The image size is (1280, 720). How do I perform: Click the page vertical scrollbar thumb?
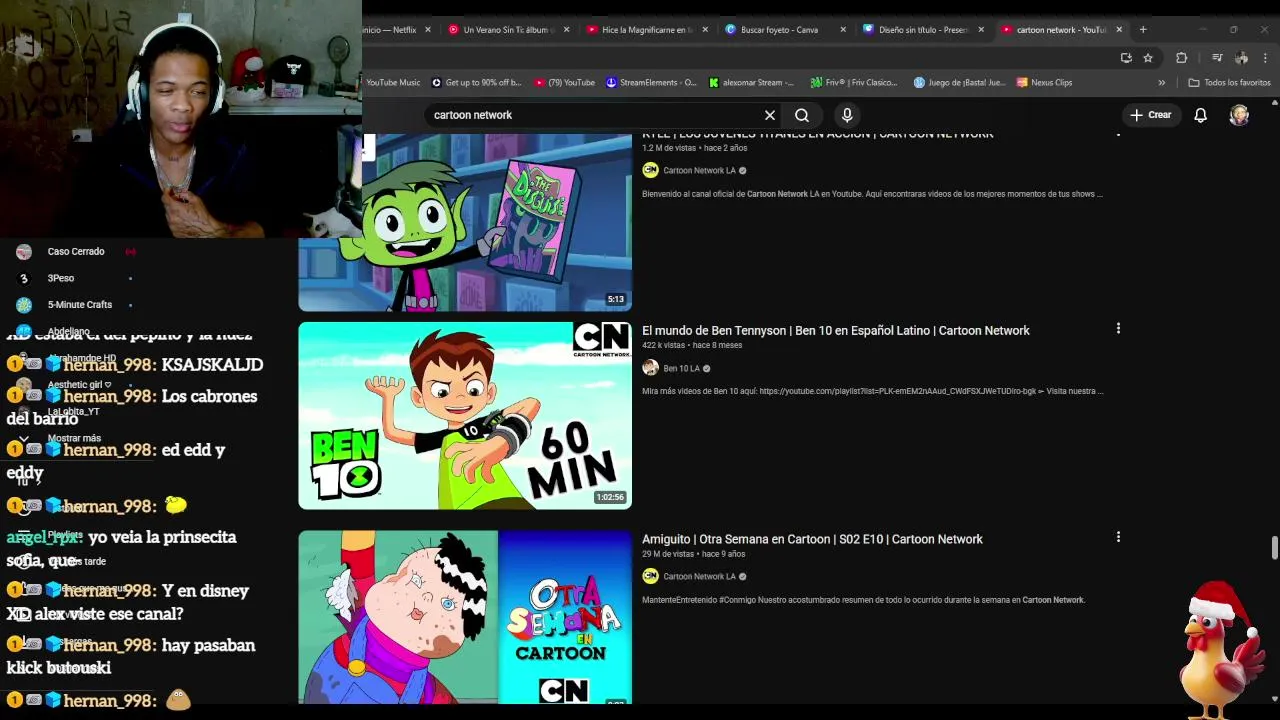tap(1274, 549)
